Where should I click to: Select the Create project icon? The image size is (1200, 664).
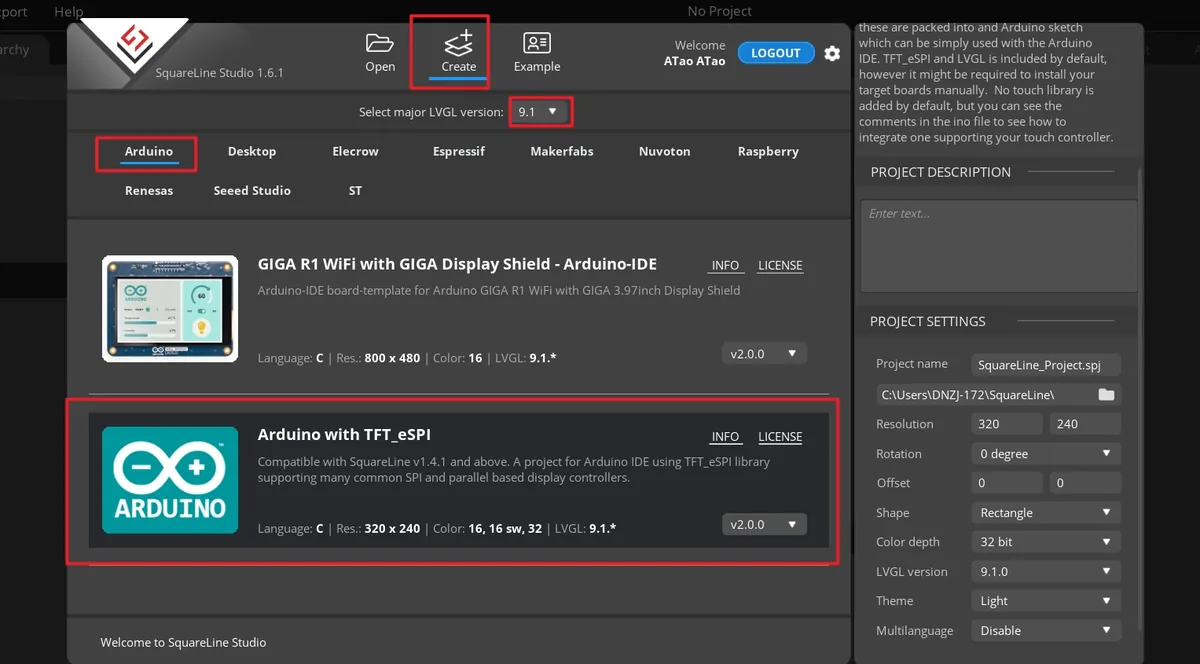(x=459, y=43)
